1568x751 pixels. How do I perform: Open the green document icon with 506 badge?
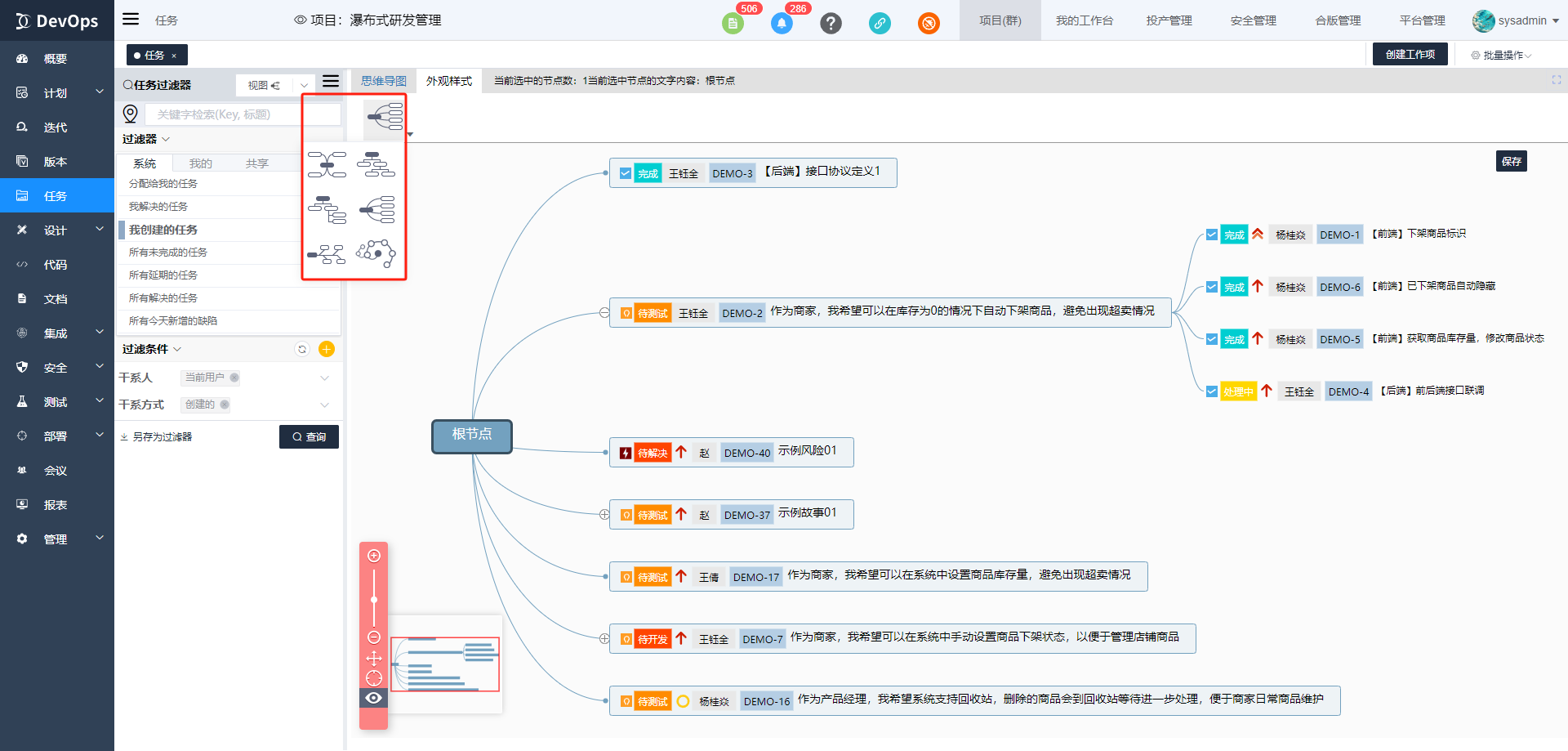[733, 23]
